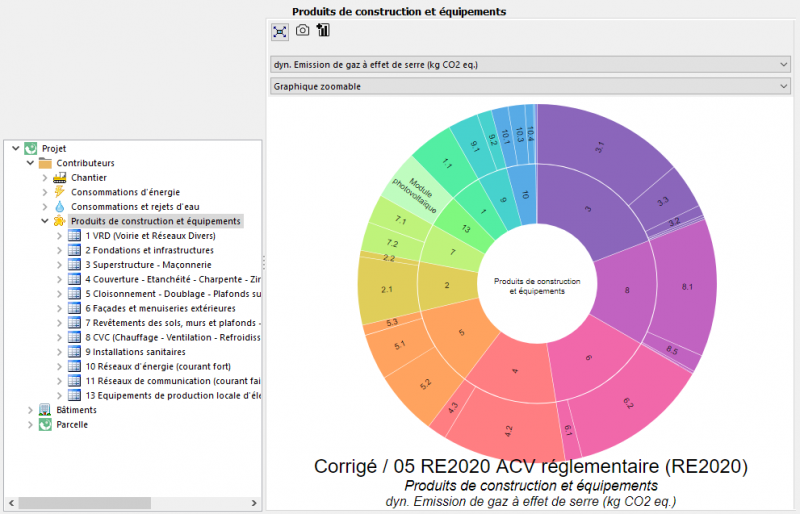Click the bar chart export icon
The height and width of the screenshot is (514, 800).
323,30
